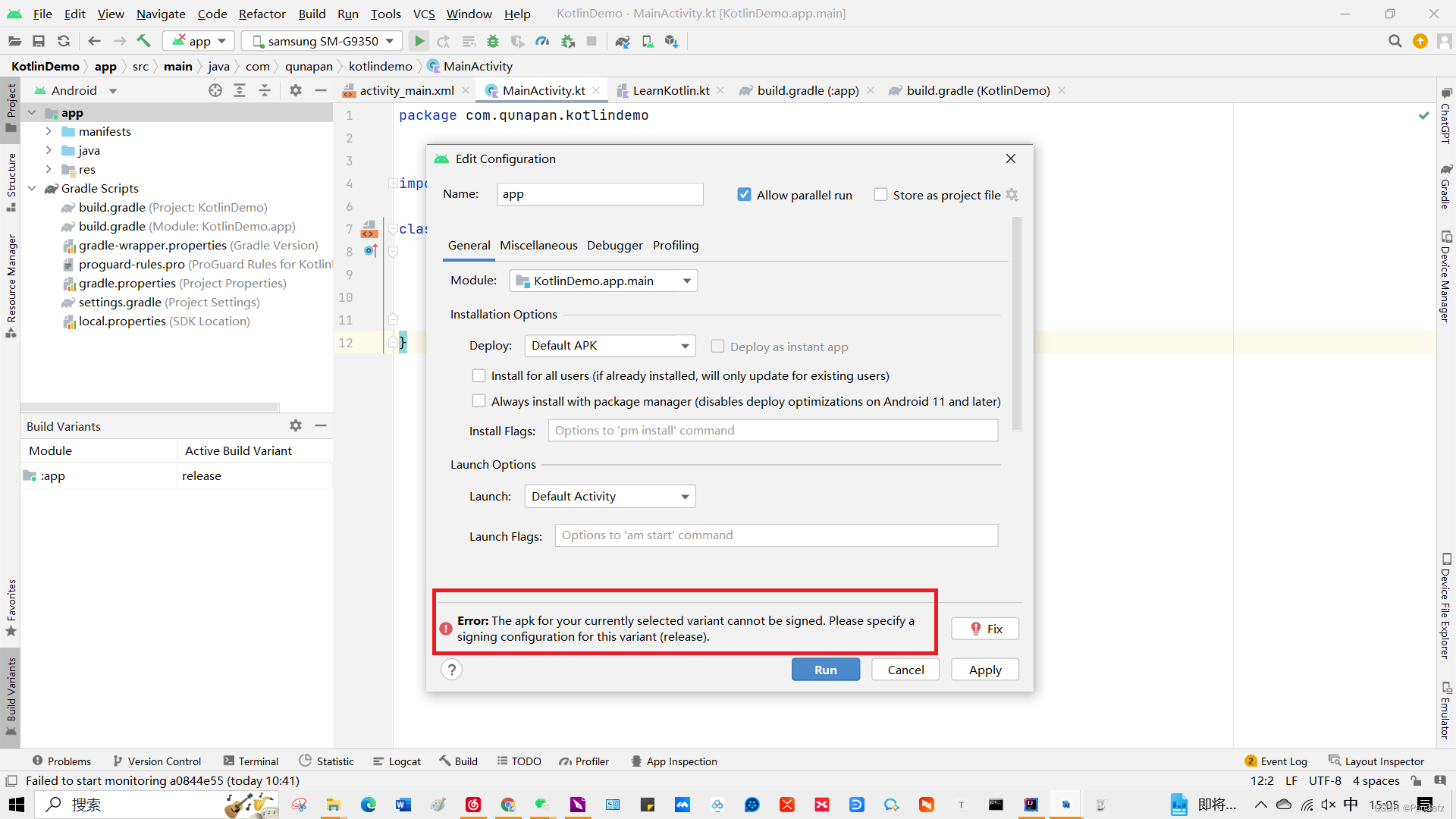The height and width of the screenshot is (819, 1456).
Task: Open the Deploy Default APK dropdown
Action: click(610, 346)
